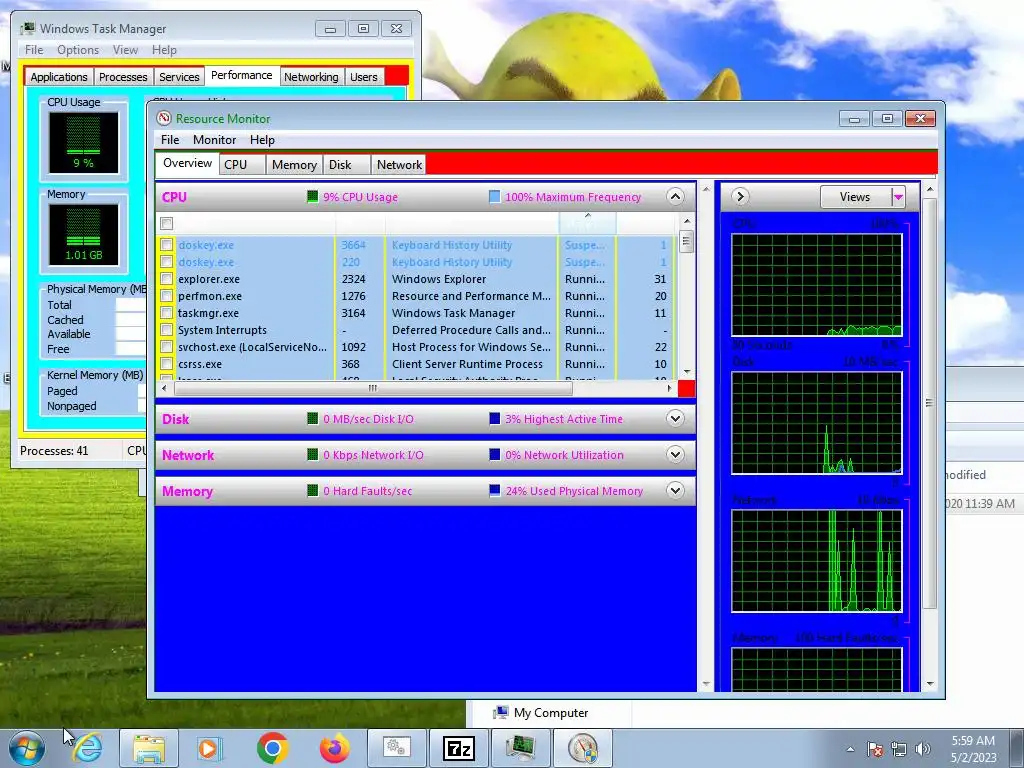Viewport: 1024px width, 768px height.
Task: Check the doskey.exe PID 220 checkbox
Action: [x=167, y=262]
